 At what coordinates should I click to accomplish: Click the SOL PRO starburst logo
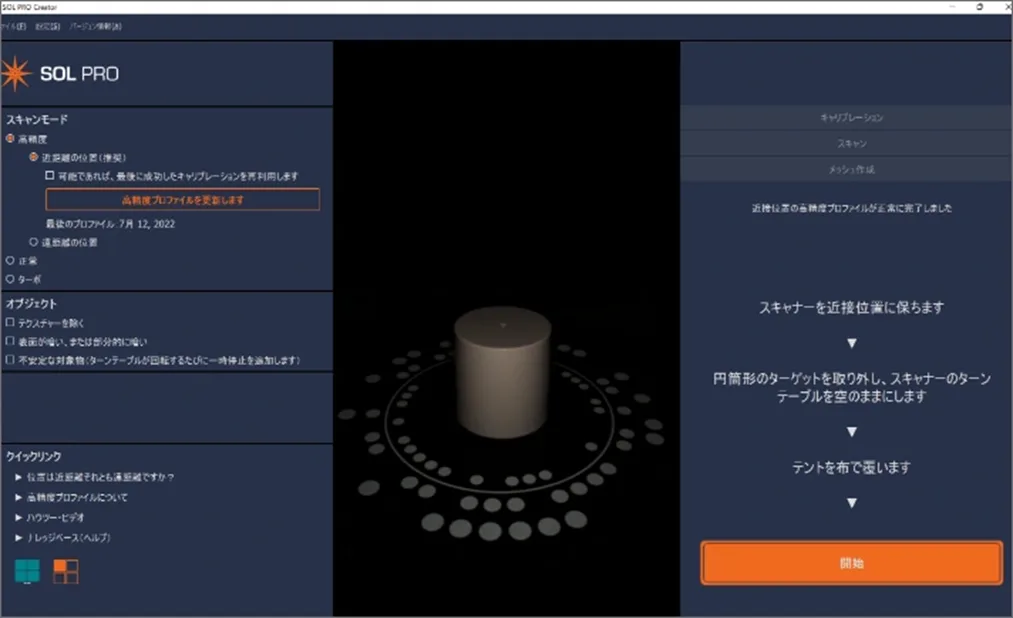click(15, 74)
